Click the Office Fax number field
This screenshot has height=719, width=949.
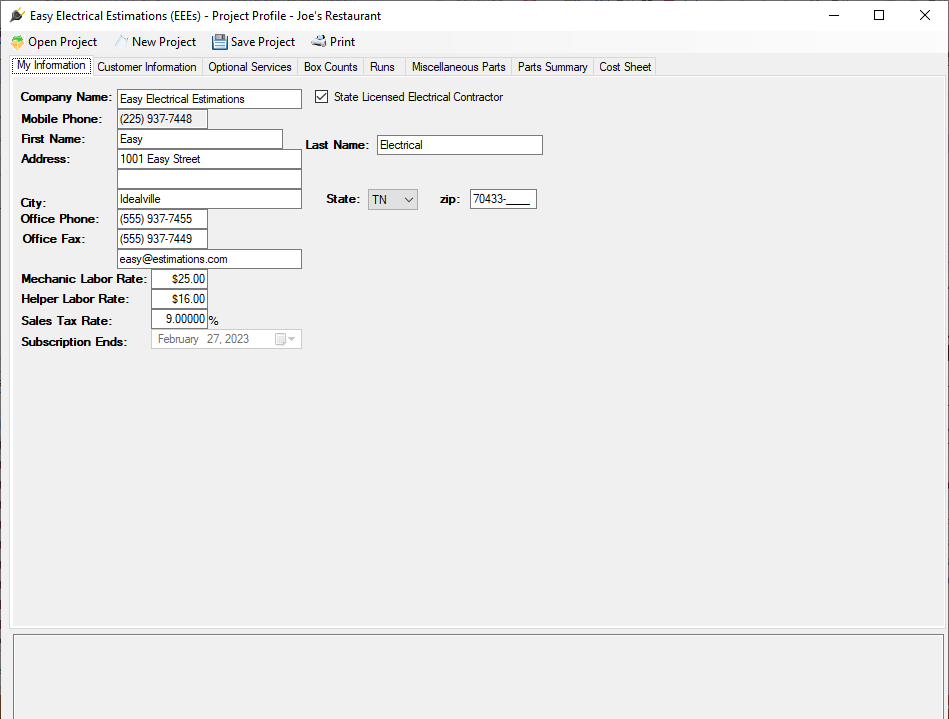pyautogui.click(x=162, y=239)
